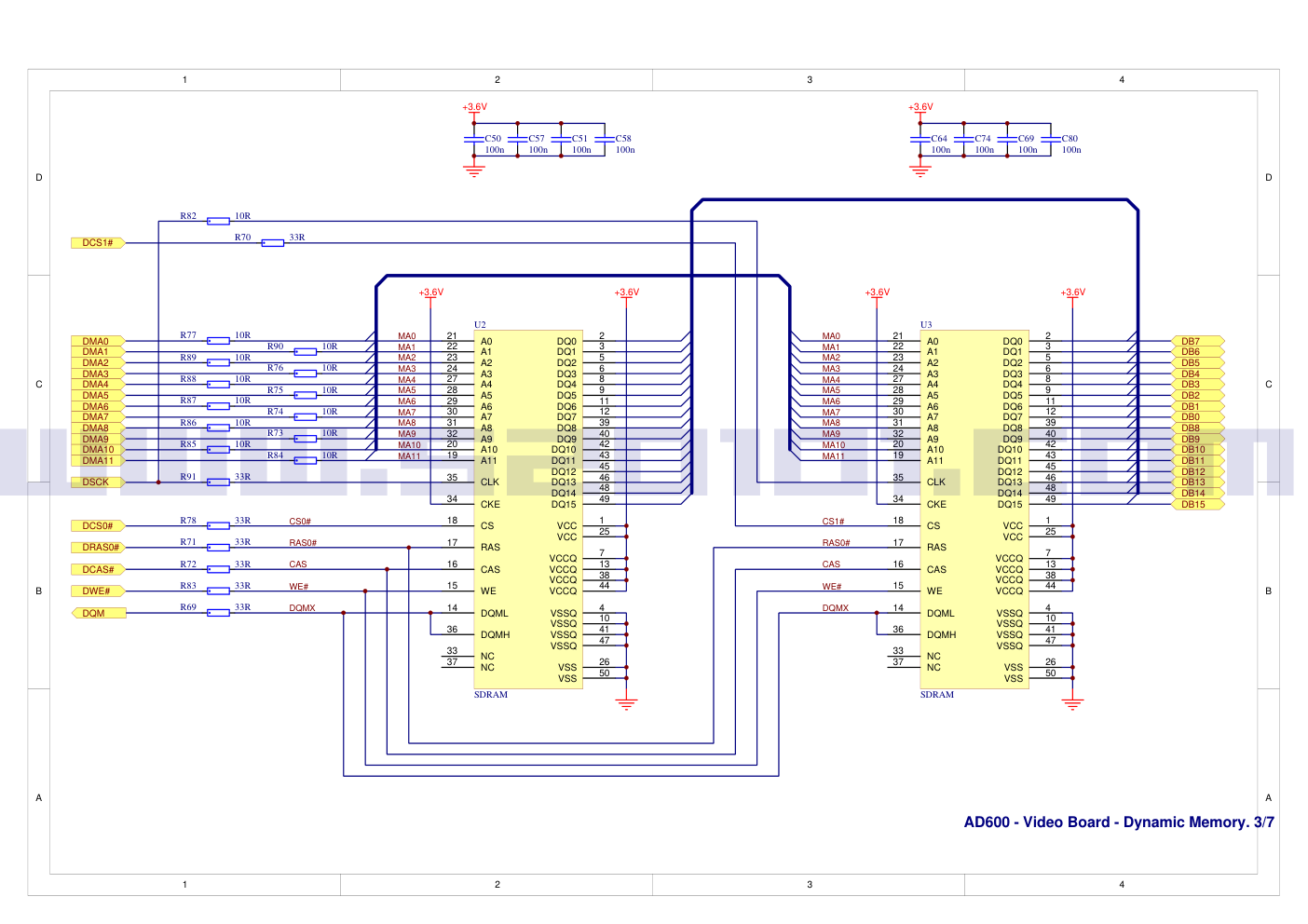Image resolution: width=1308 pixels, height=924 pixels.
Task: Select resistor R72 designator
Action: point(188,564)
